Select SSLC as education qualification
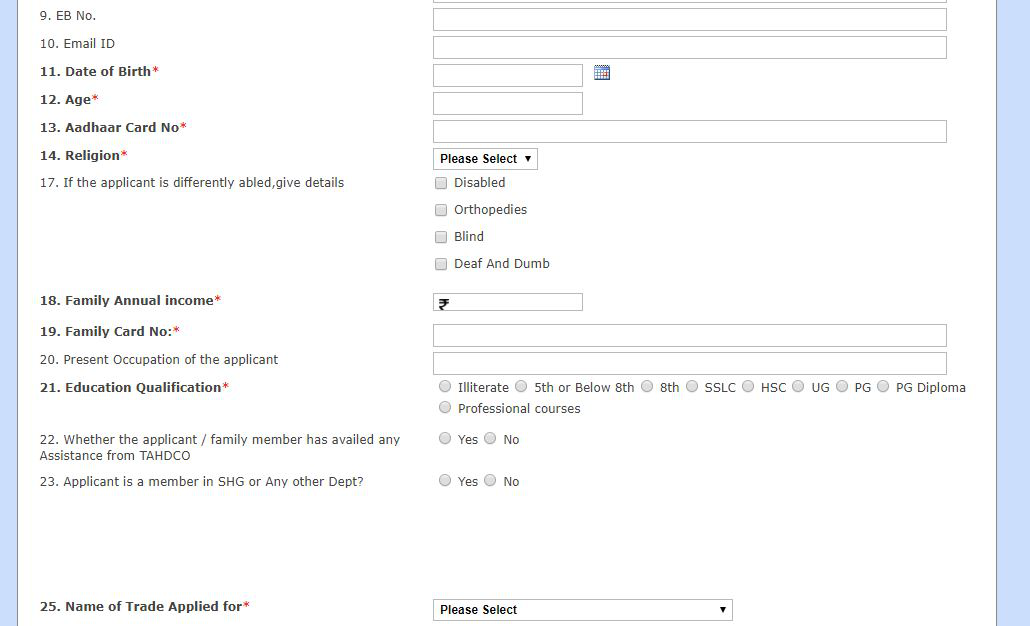 tap(692, 386)
